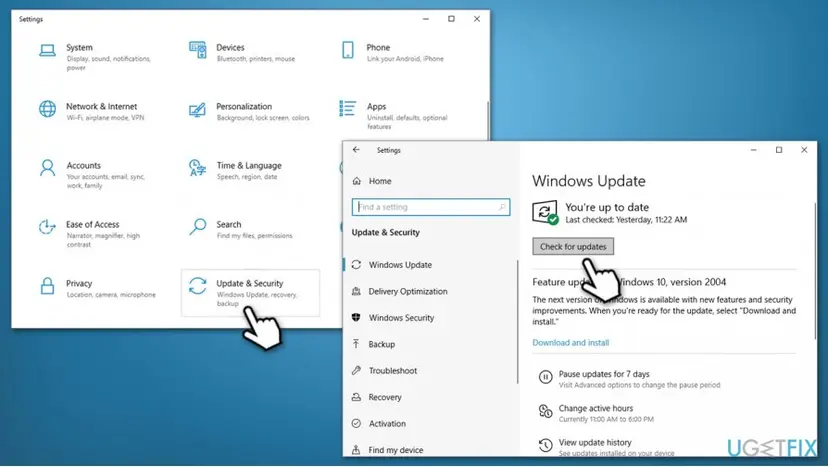Open the Privacy category text
This screenshot has width=828, height=467.
click(79, 283)
